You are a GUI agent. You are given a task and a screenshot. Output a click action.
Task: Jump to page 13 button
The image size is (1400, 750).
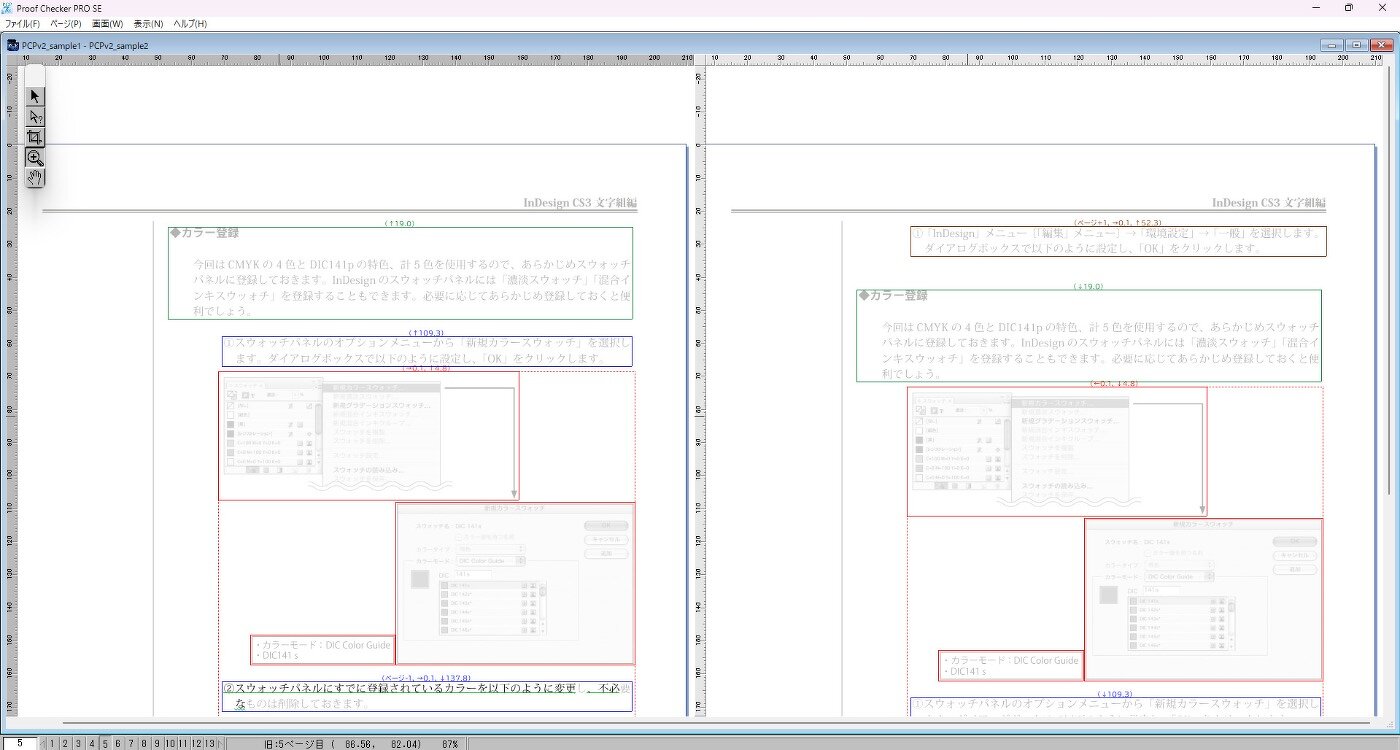(209, 743)
